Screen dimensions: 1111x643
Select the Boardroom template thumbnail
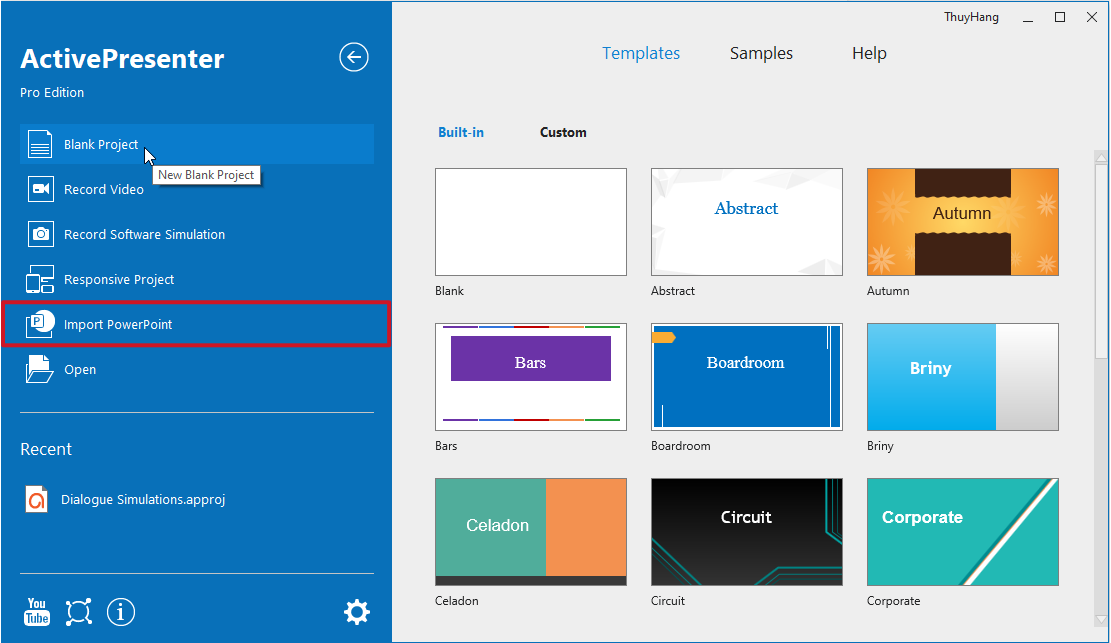747,376
